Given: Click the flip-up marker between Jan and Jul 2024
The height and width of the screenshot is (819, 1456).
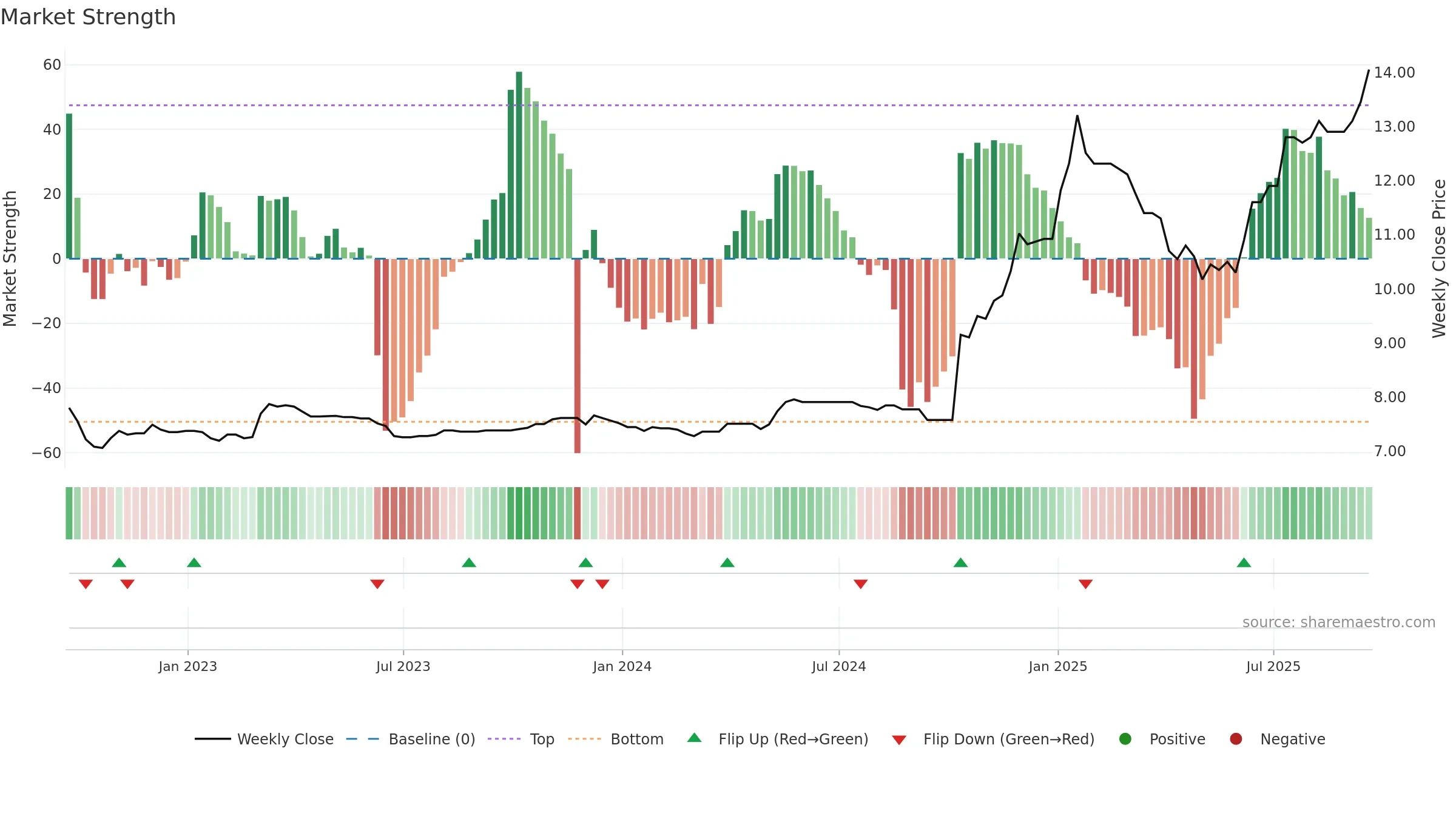Looking at the screenshot, I should click(x=727, y=562).
